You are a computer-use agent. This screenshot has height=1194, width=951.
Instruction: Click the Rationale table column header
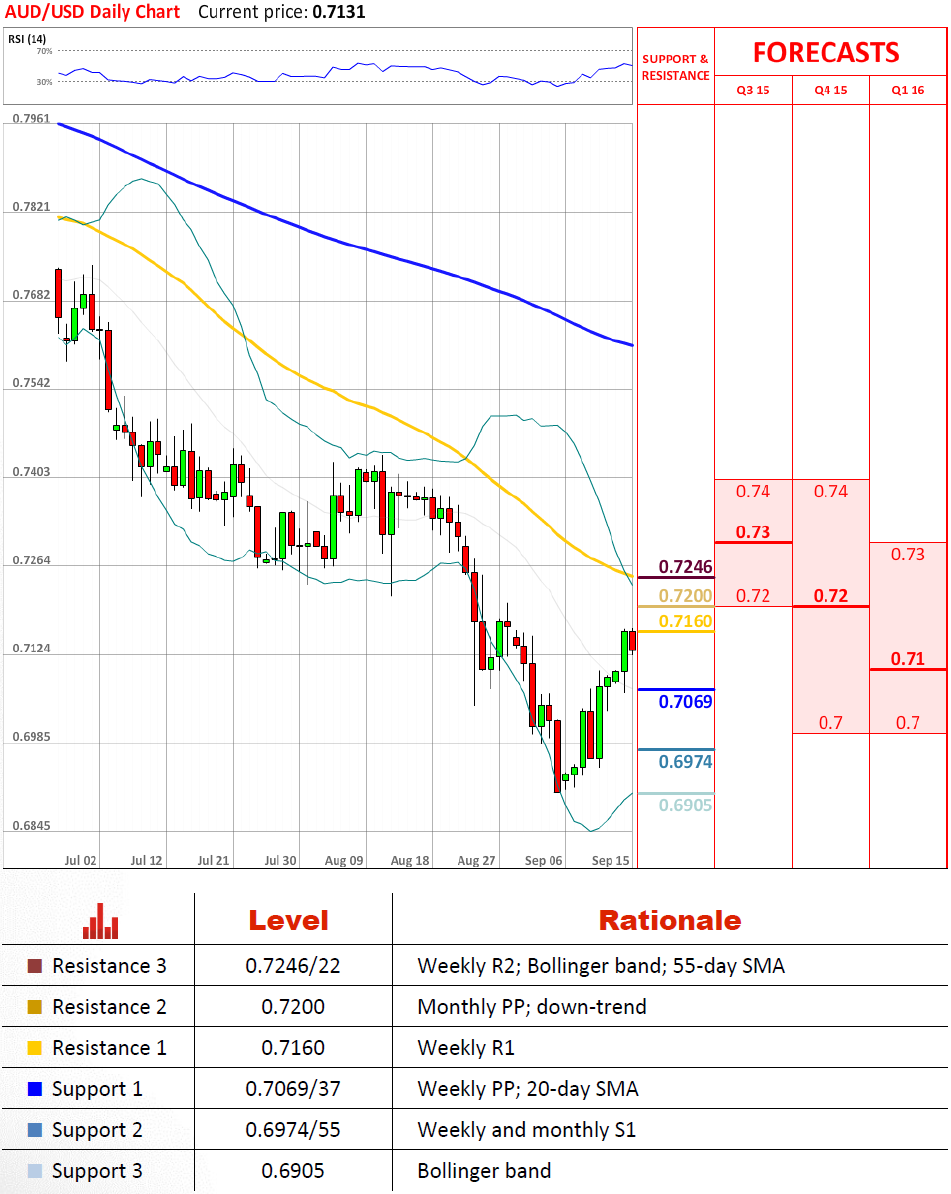tap(670, 921)
